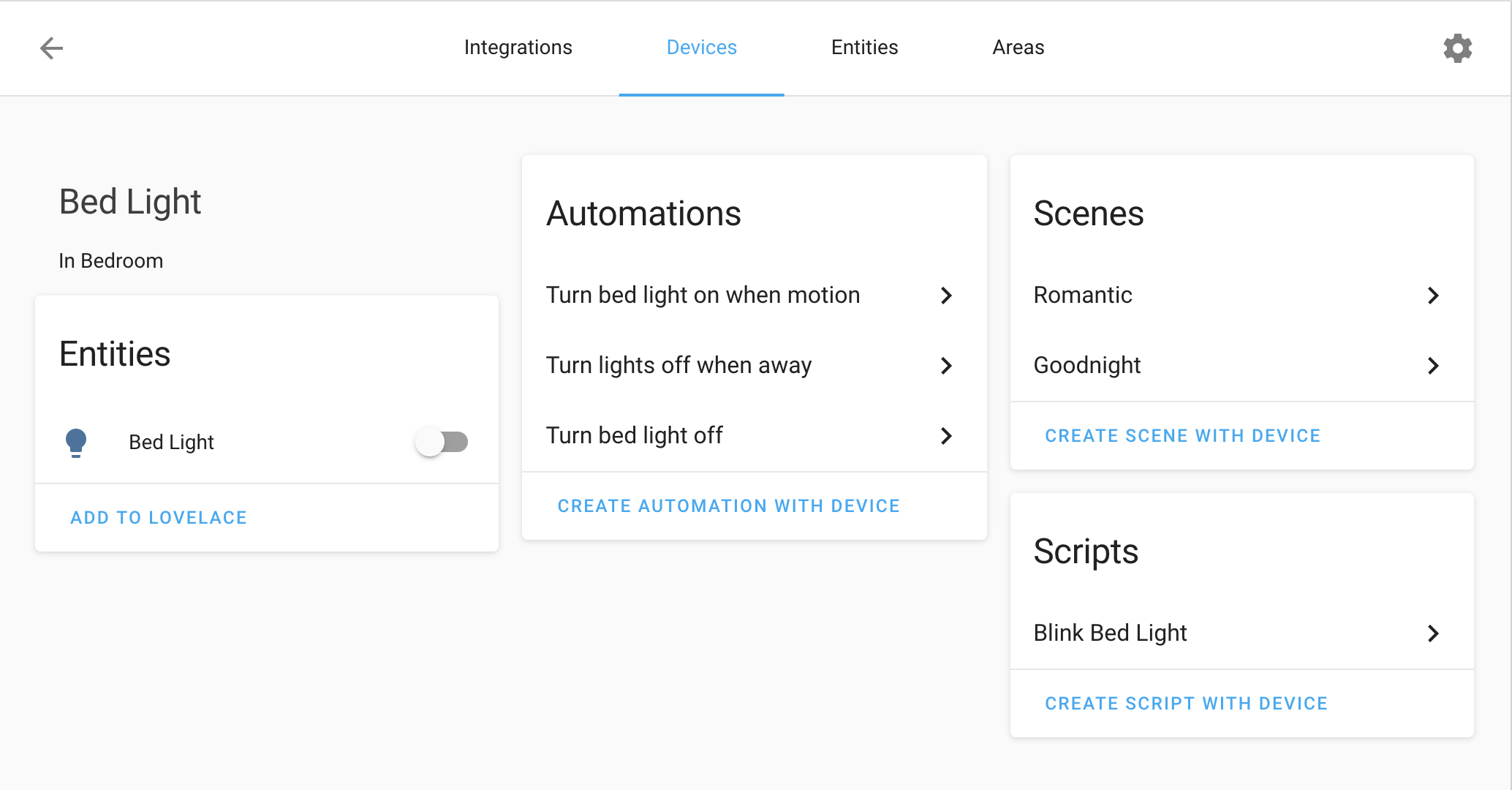
Task: Click the back arrow in the header
Action: coord(51,48)
